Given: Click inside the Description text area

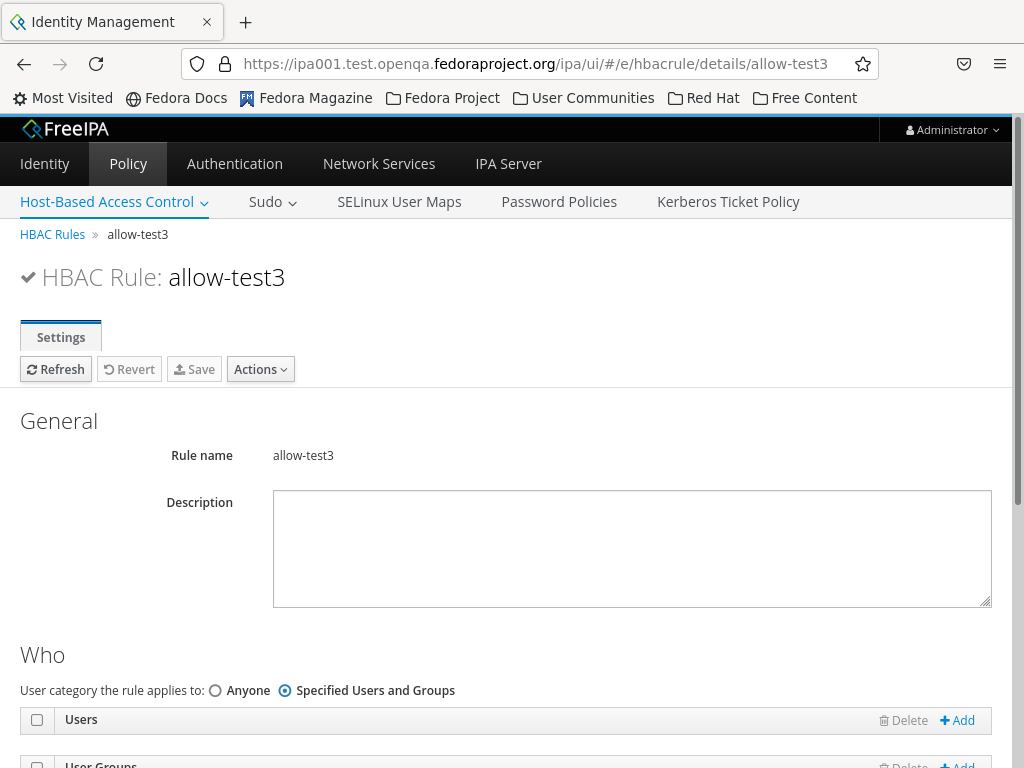Looking at the screenshot, I should click(x=632, y=549).
